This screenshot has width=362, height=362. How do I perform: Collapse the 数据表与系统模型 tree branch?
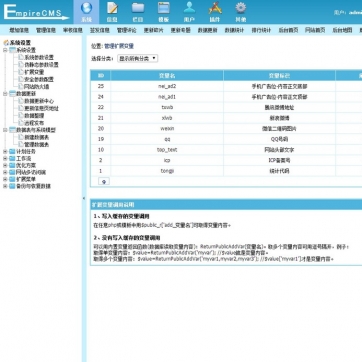coord(5,130)
